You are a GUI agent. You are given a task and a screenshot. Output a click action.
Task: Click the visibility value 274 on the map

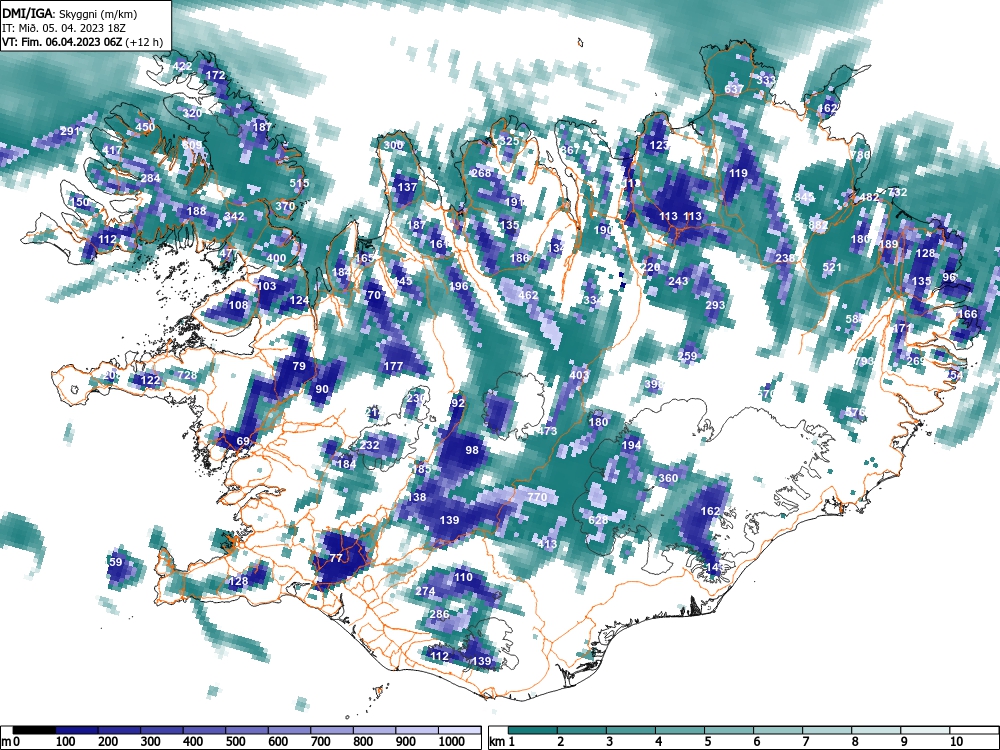425,591
